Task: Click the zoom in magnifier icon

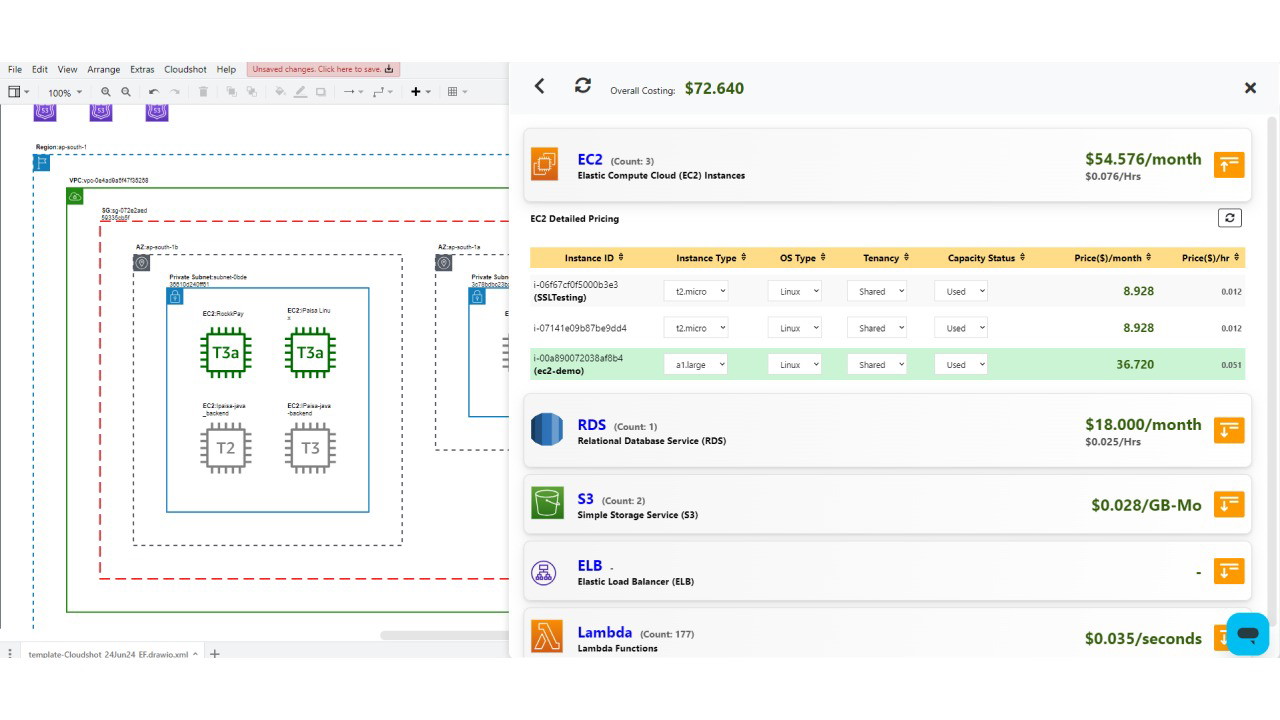Action: [106, 92]
